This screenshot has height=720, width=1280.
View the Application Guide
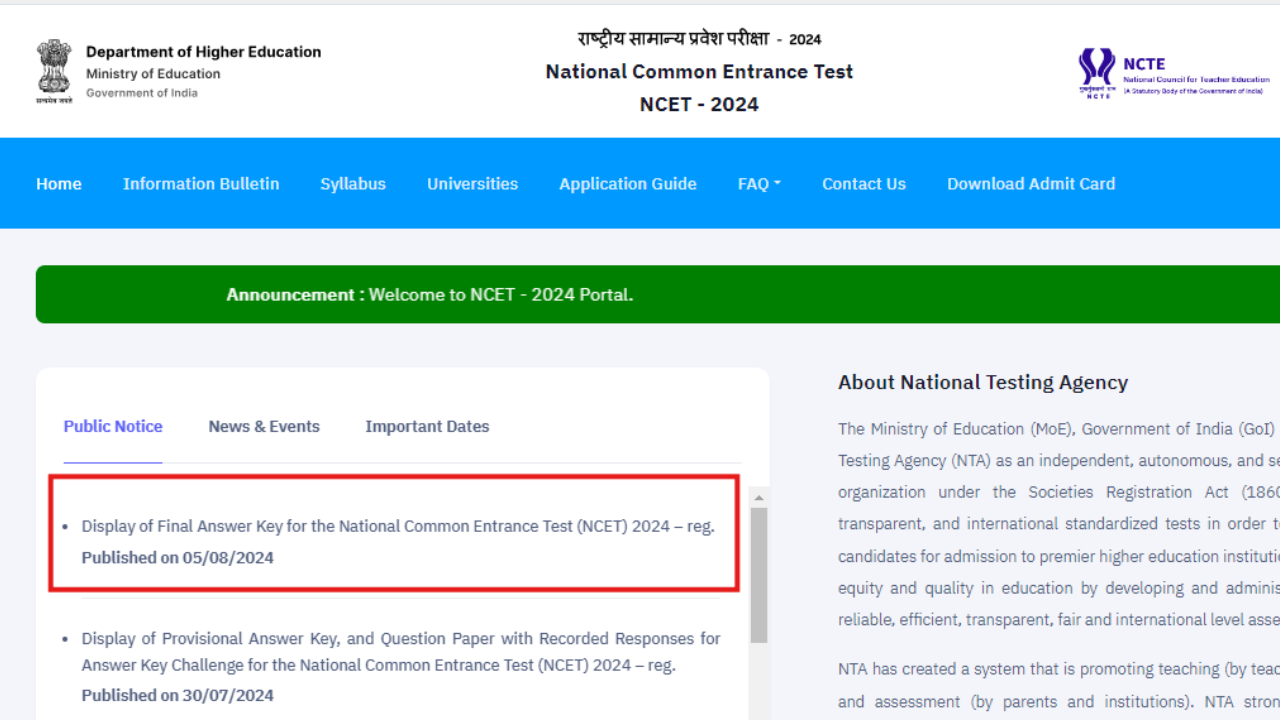[628, 183]
